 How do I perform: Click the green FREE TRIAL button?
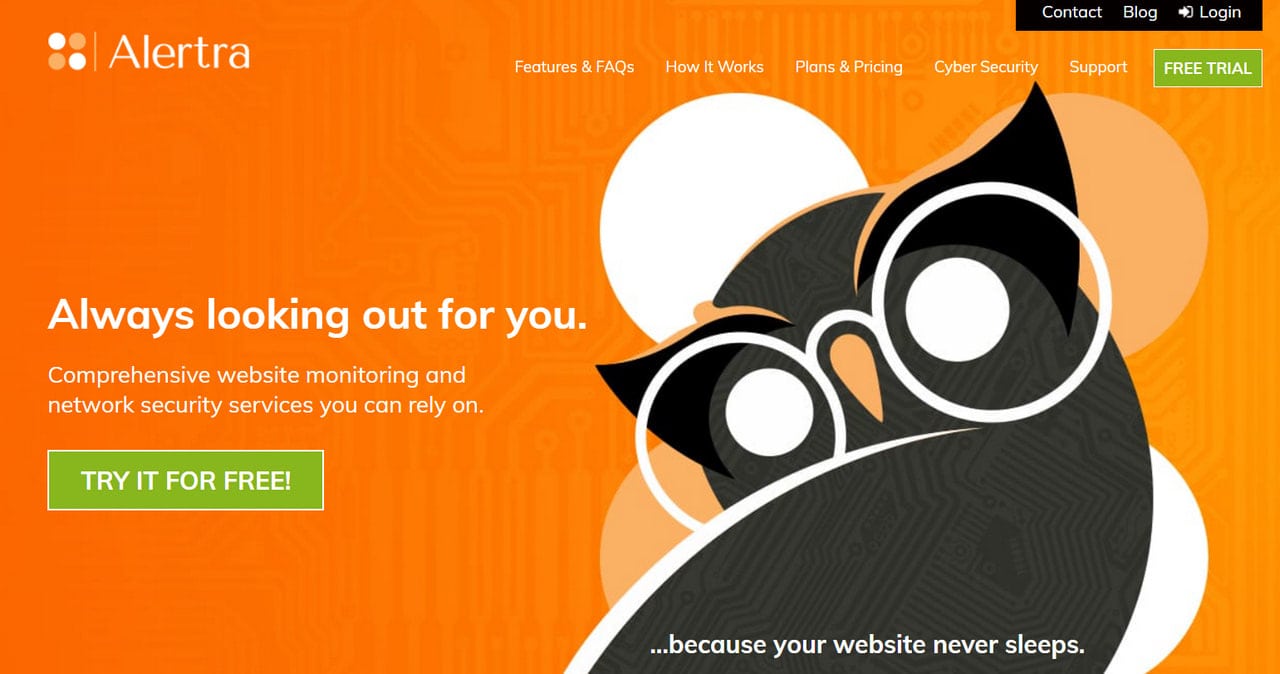click(1208, 68)
